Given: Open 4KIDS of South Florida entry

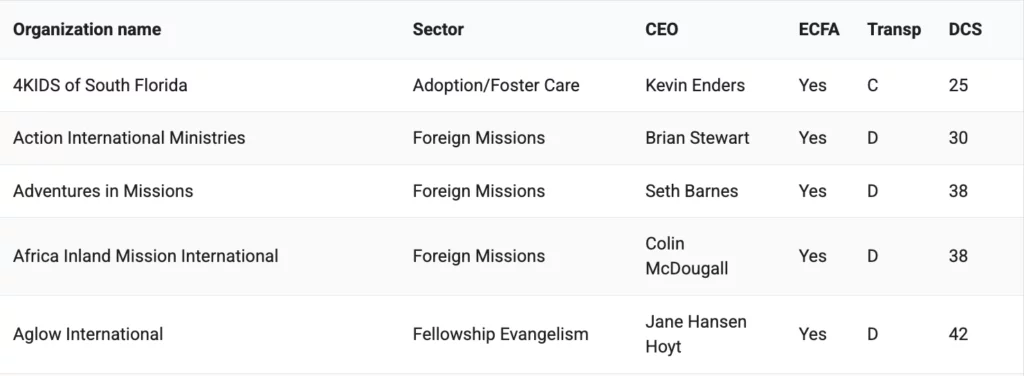Looking at the screenshot, I should [x=100, y=86].
